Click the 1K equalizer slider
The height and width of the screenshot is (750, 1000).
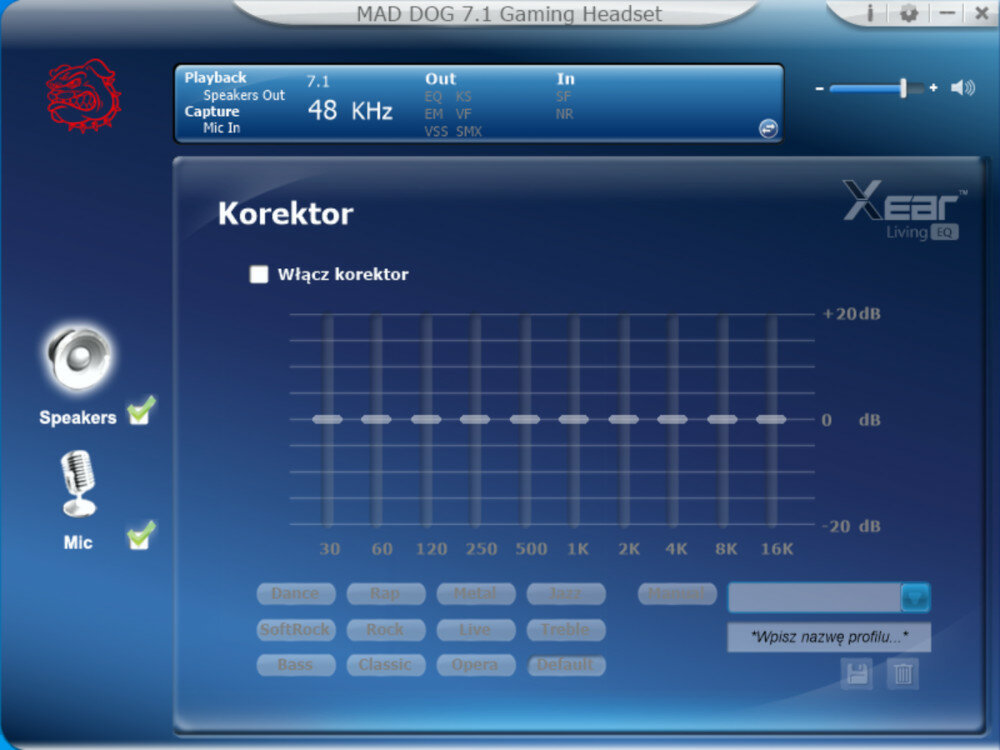tap(574, 420)
